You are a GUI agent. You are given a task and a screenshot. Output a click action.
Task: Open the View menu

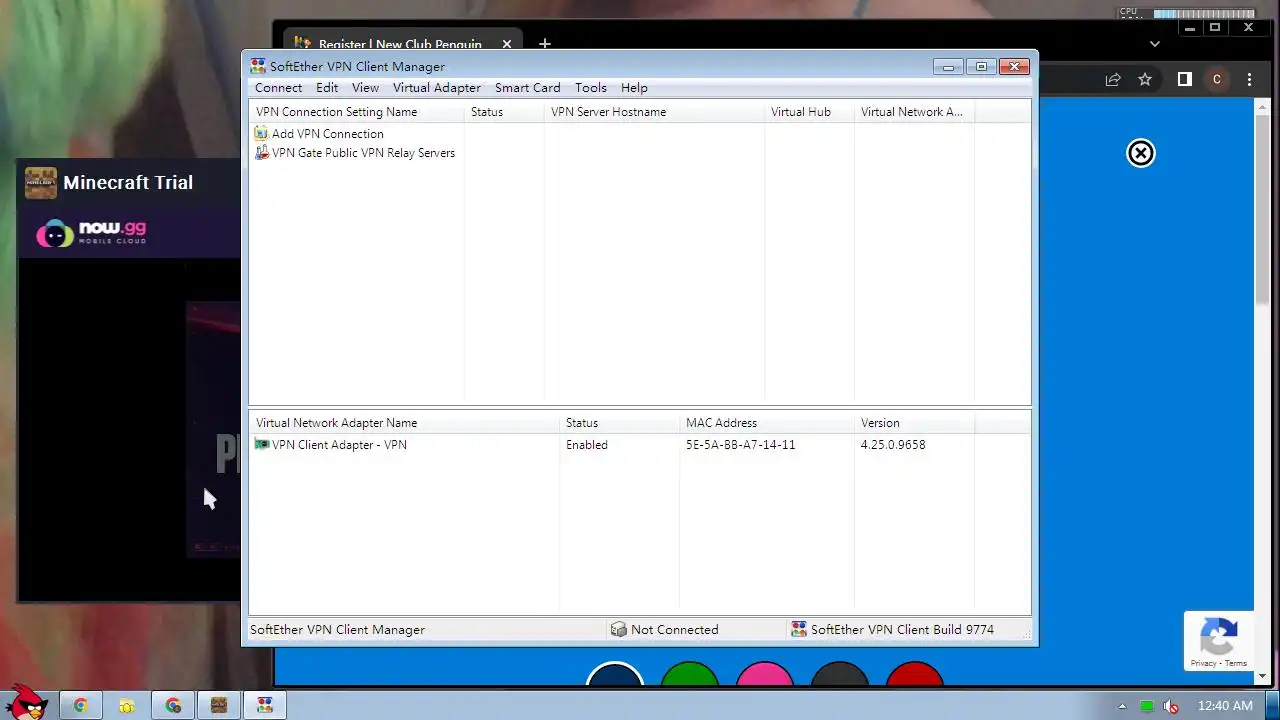click(x=365, y=88)
